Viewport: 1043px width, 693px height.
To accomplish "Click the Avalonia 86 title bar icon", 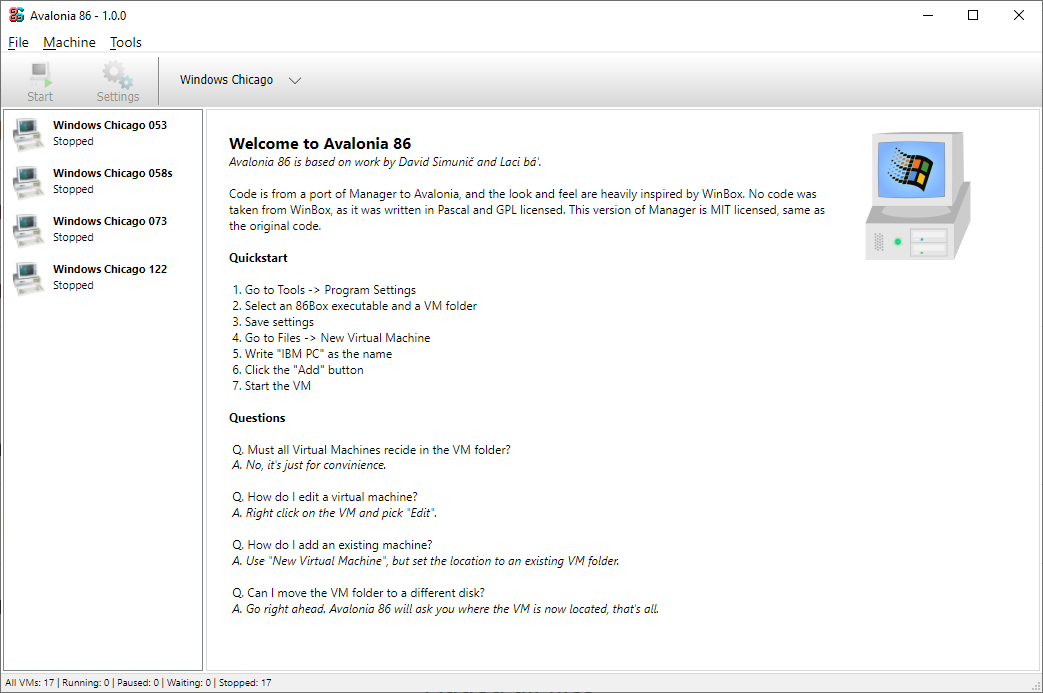I will pos(14,15).
